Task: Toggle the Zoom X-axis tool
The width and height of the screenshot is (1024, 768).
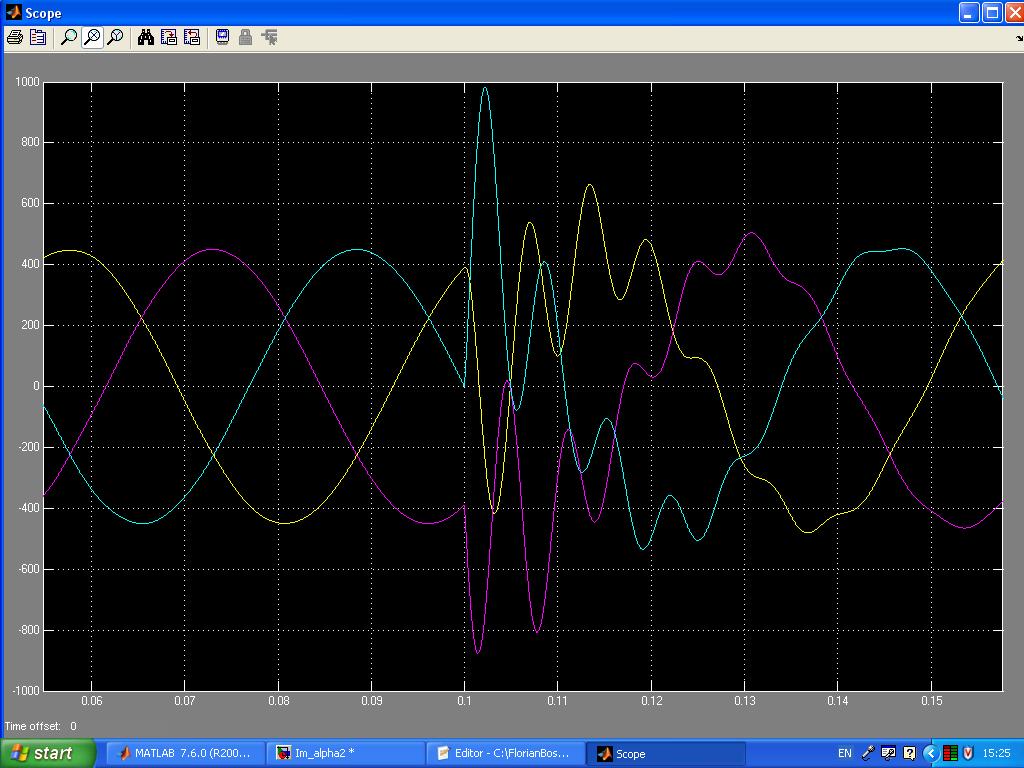Action: click(x=92, y=37)
